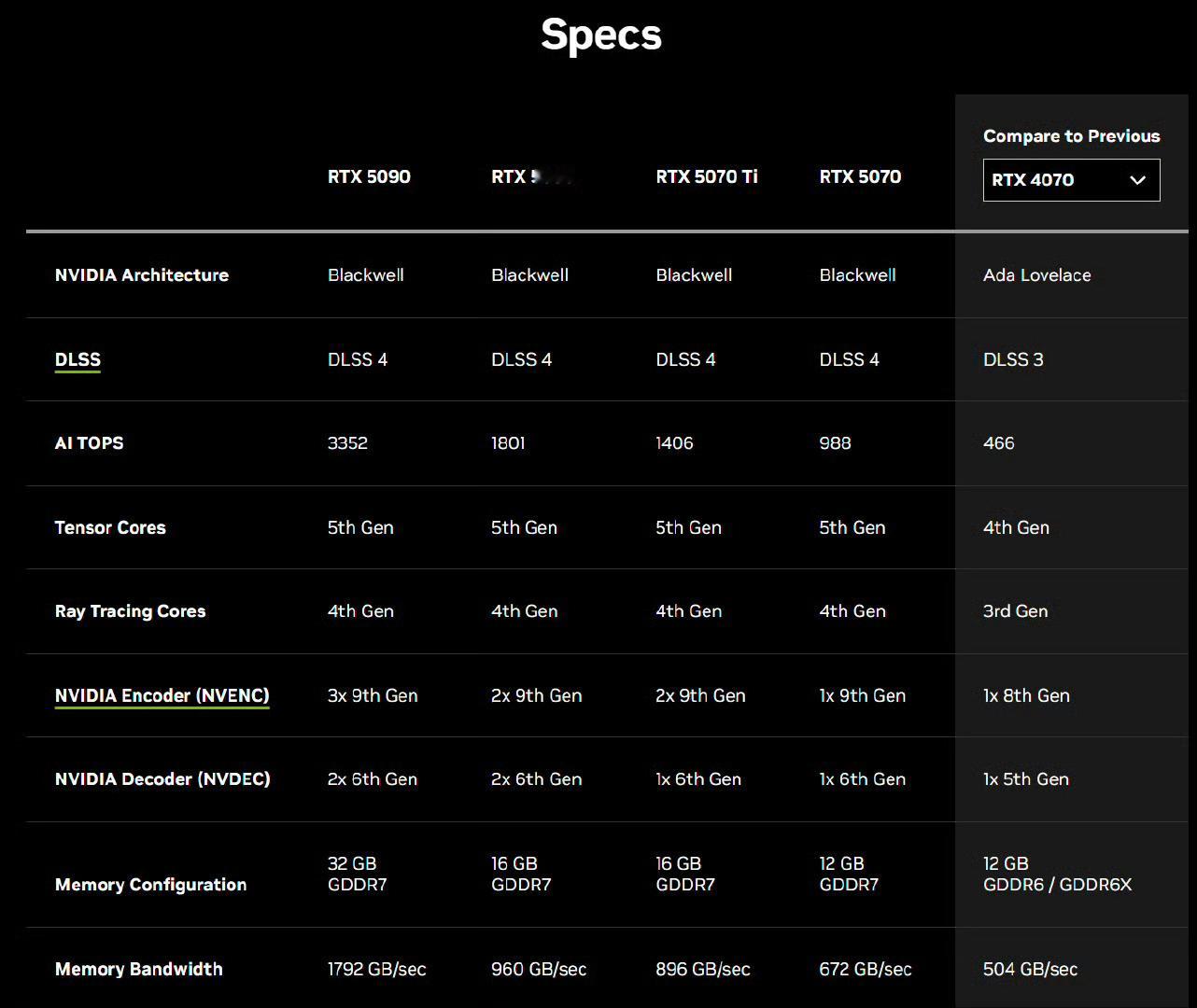
Task: Click the AI TOPS value 1406
Action: pyautogui.click(x=674, y=443)
